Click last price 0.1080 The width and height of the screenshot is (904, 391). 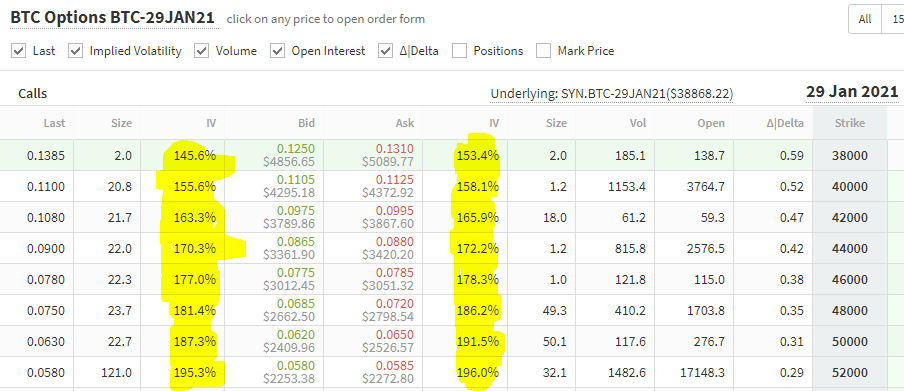[x=46, y=217]
